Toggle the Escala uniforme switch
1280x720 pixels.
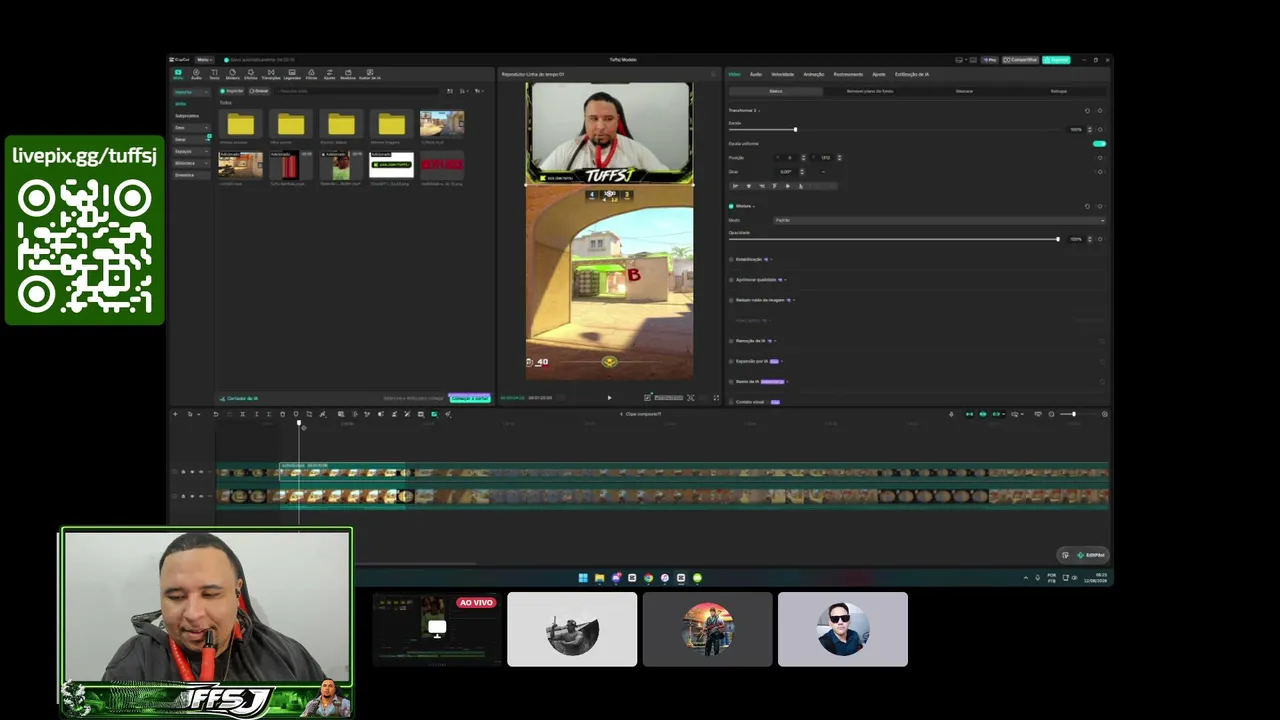(x=1099, y=144)
